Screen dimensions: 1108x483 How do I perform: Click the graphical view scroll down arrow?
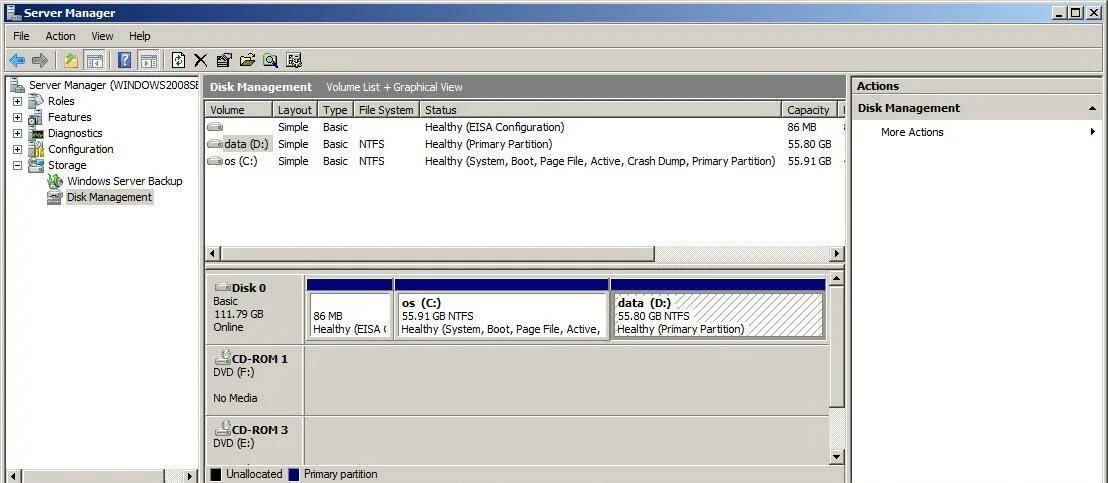(x=837, y=457)
